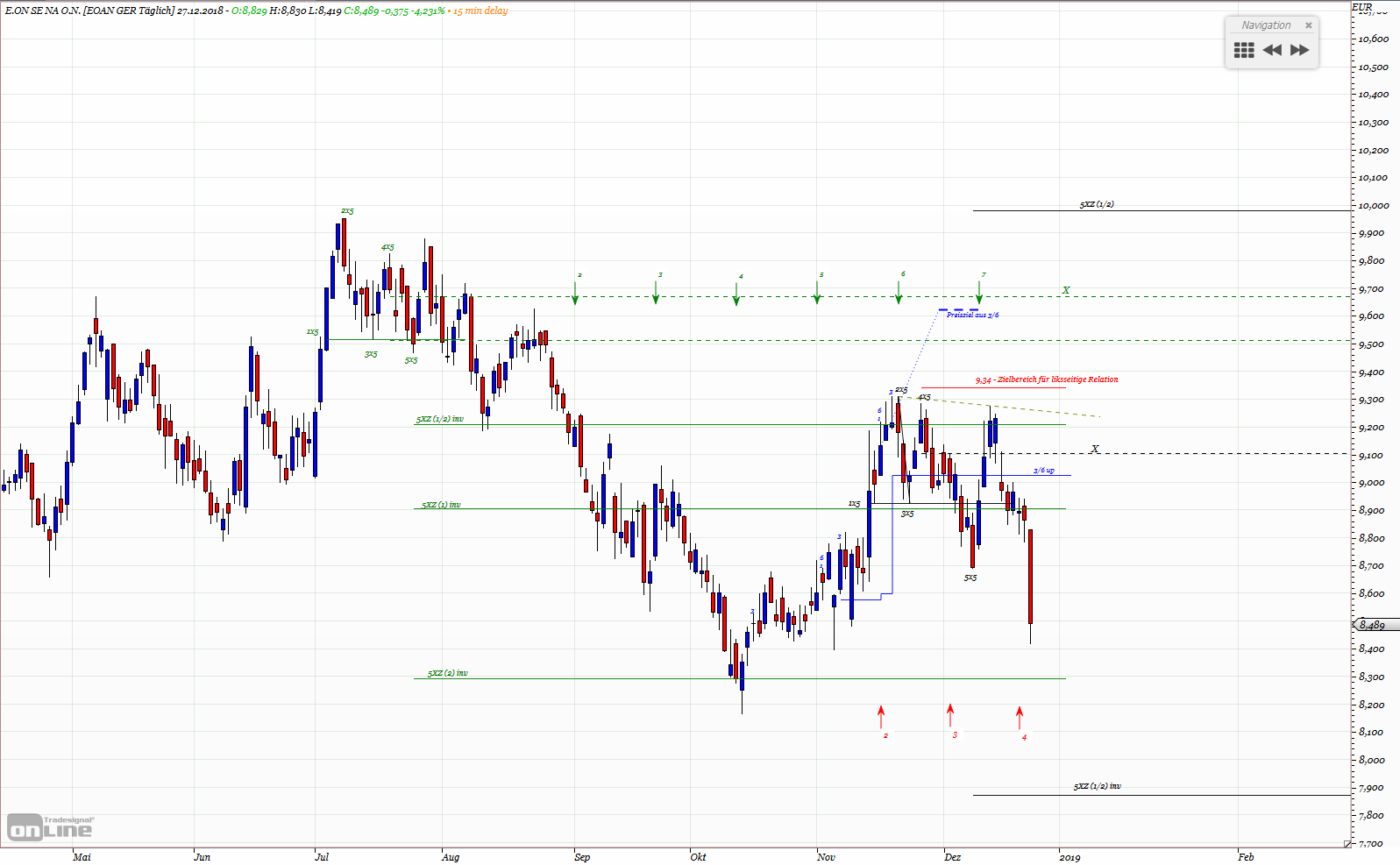Click the 7,900 price axis label
Image resolution: width=1400 pixels, height=865 pixels.
coord(1372,788)
